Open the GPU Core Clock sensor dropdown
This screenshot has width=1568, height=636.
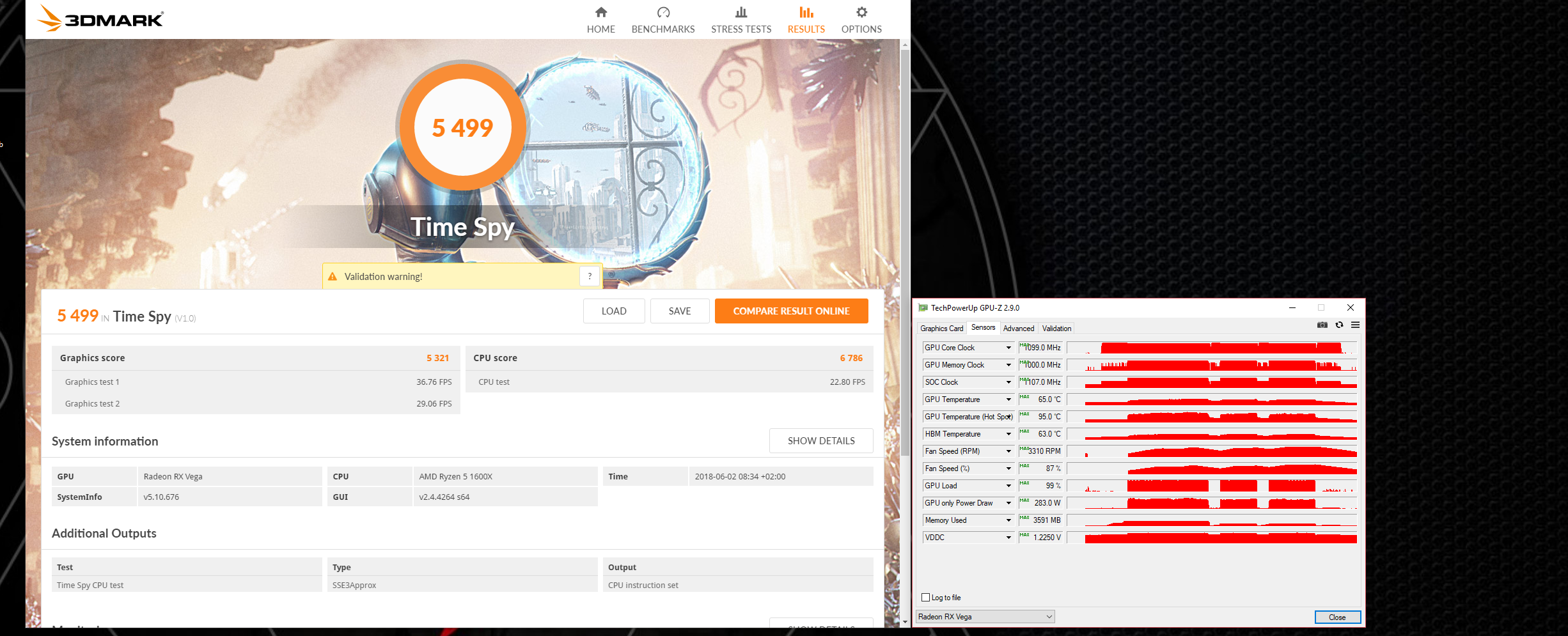tap(1008, 348)
